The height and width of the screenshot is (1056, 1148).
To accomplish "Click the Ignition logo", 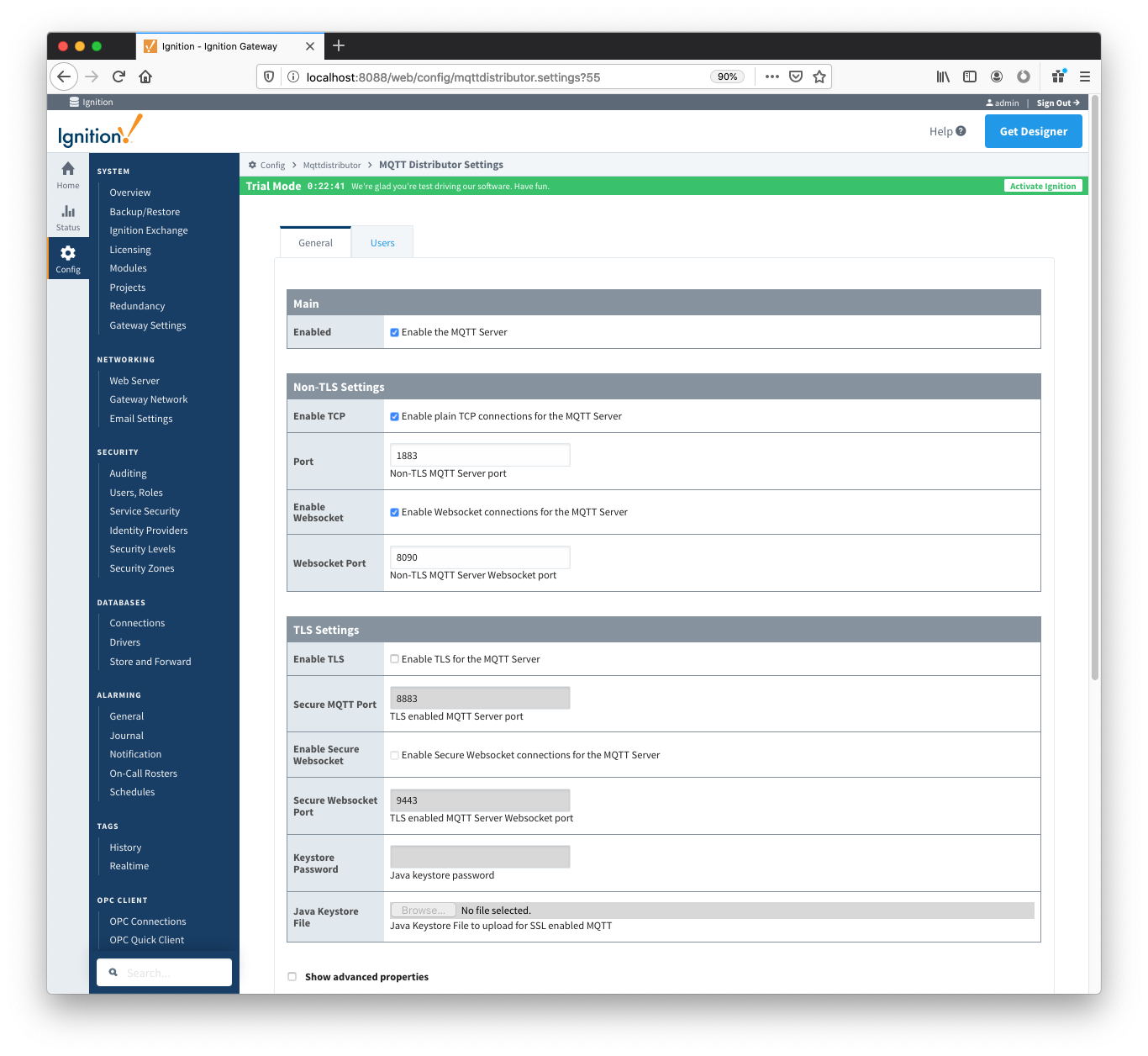I will tap(100, 132).
